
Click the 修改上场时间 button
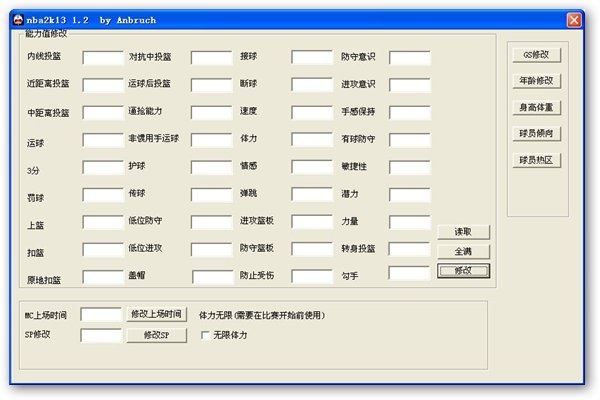pos(157,314)
